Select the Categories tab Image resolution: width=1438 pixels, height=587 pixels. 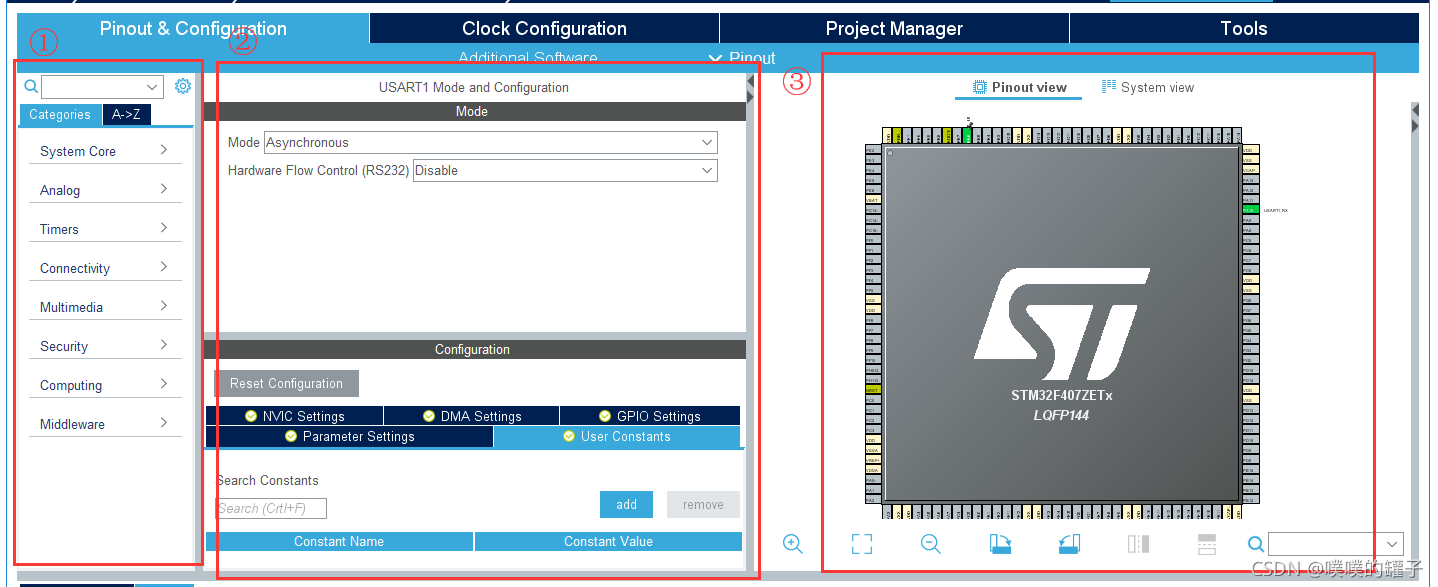pos(60,114)
